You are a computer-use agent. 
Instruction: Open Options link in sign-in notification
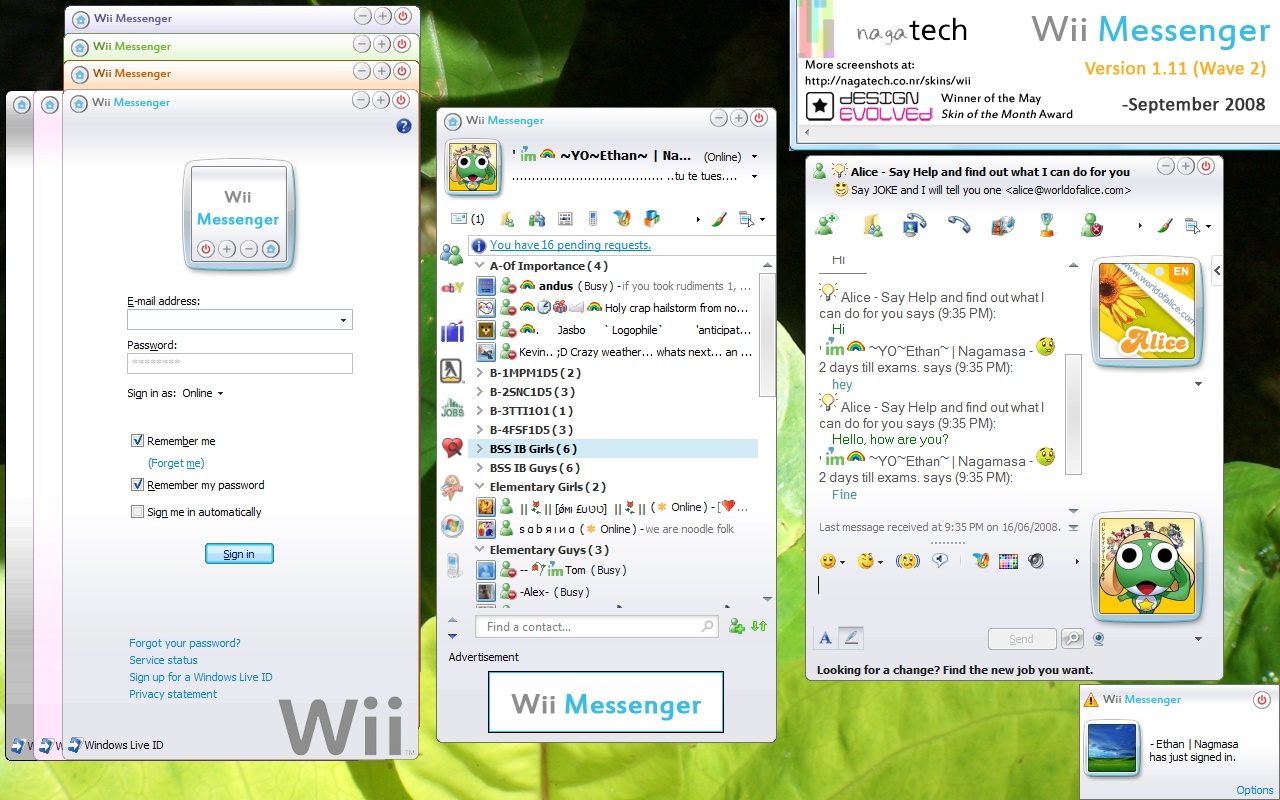point(1255,790)
